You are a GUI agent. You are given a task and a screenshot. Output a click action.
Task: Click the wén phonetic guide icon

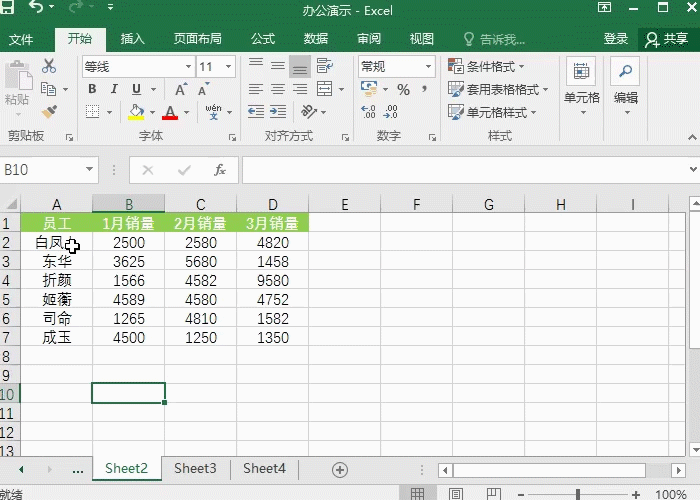pyautogui.click(x=213, y=112)
